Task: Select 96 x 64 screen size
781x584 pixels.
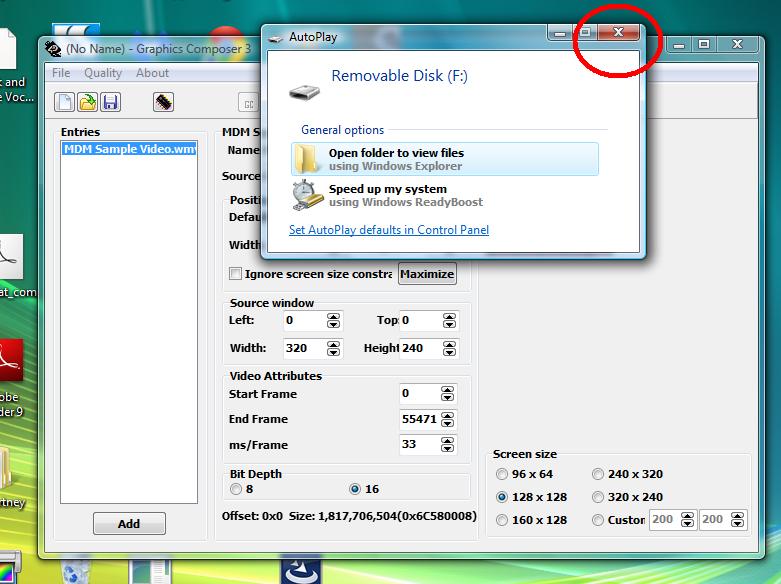Action: (x=502, y=474)
